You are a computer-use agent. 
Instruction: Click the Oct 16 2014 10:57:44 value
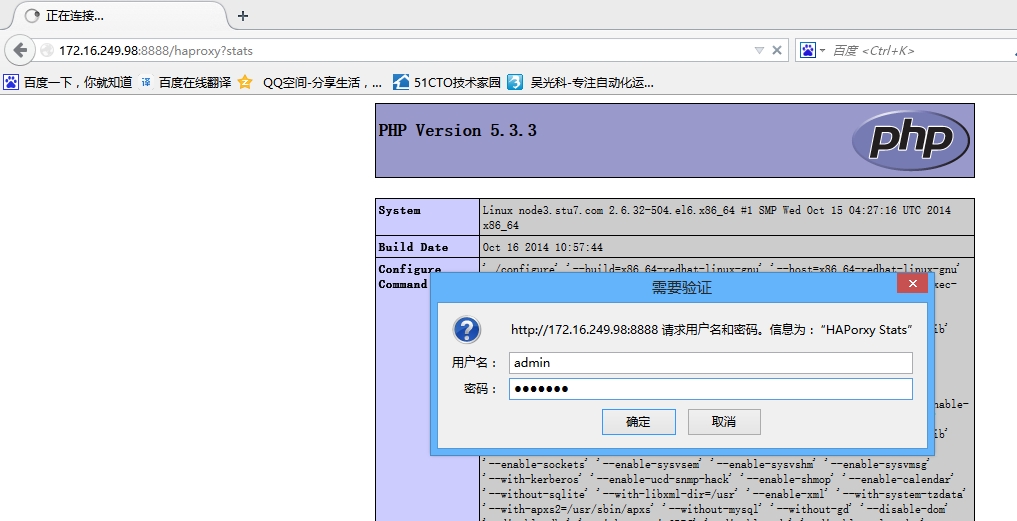[542, 247]
